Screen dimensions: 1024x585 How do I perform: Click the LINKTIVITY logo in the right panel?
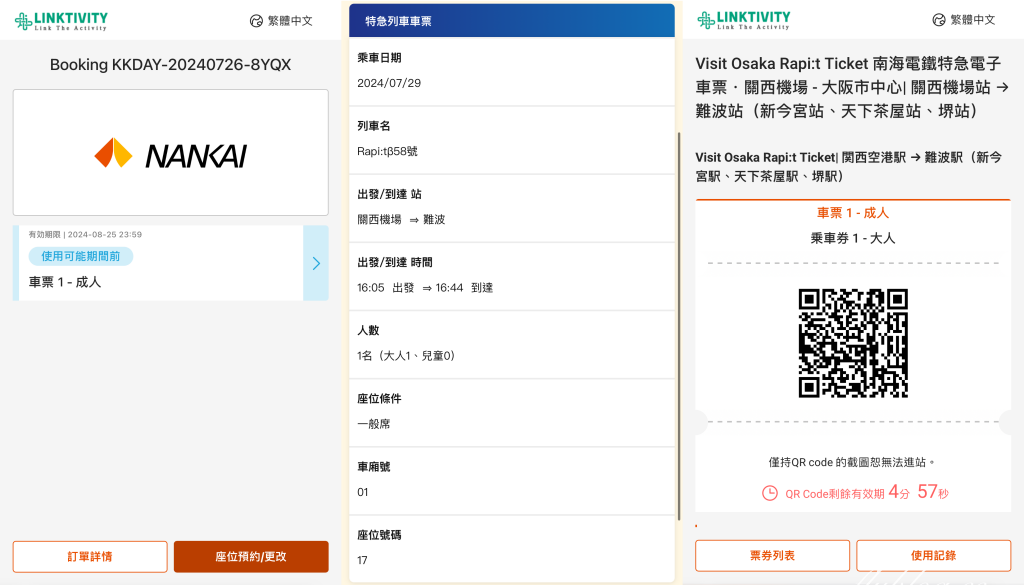[x=745, y=18]
